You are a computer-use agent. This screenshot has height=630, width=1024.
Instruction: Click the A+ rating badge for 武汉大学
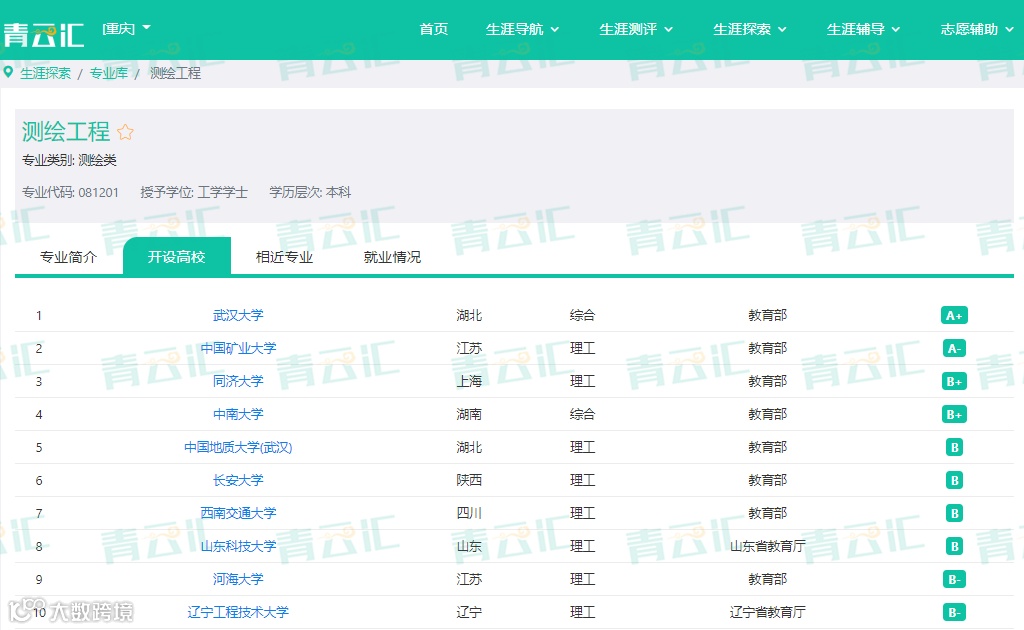tap(954, 315)
